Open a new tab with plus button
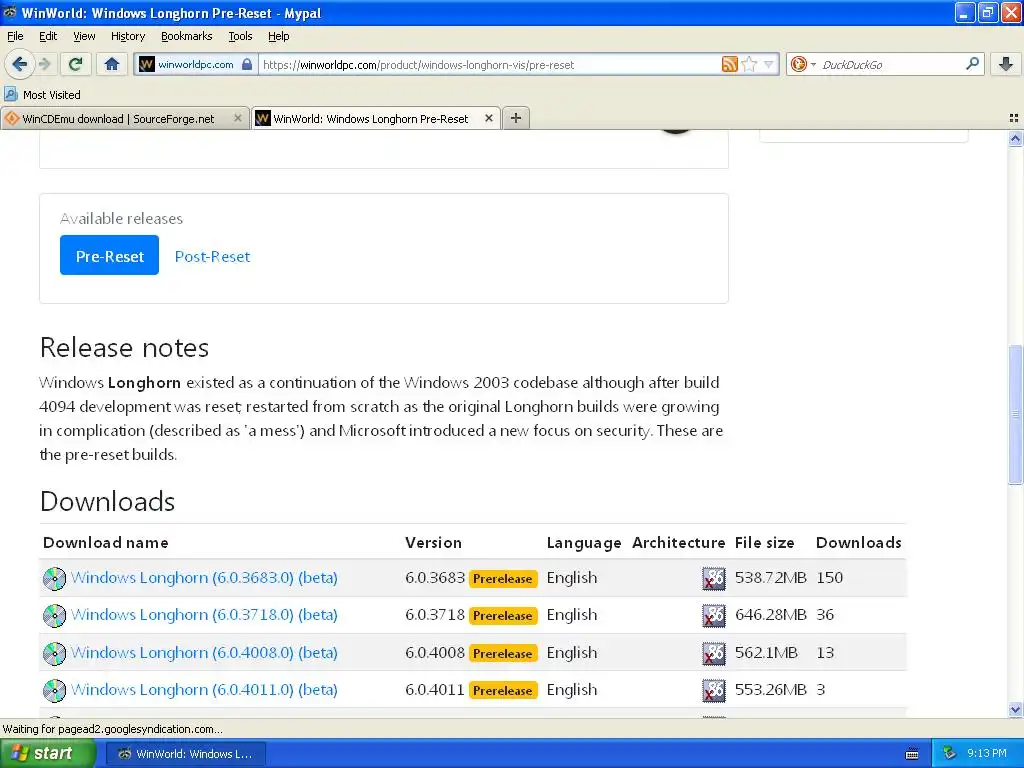The width and height of the screenshot is (1024, 768). [x=516, y=118]
